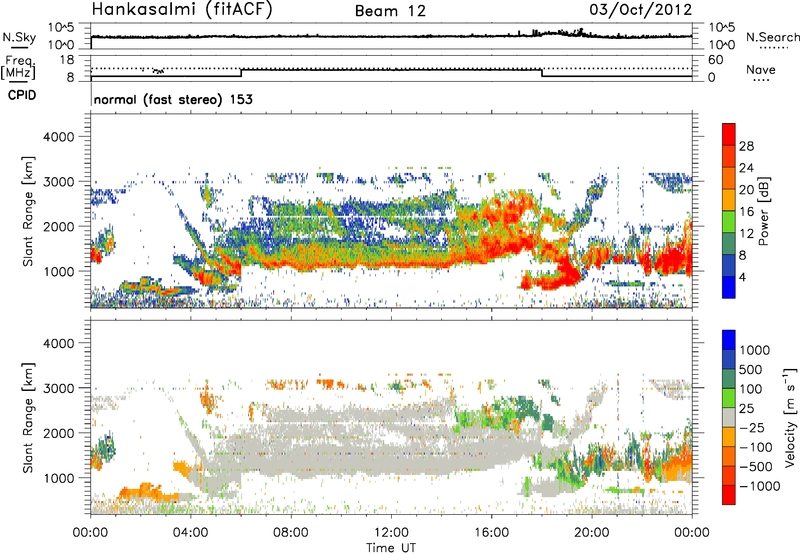Screen dimensions: 800x554
Task: Click the 'N.Sky' legend label
Action: 19,37
